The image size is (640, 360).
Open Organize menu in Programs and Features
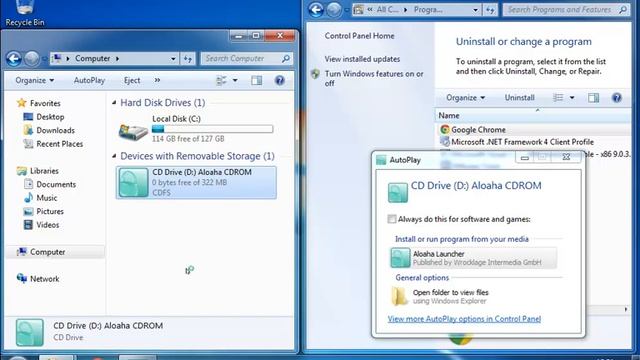[x=465, y=98]
